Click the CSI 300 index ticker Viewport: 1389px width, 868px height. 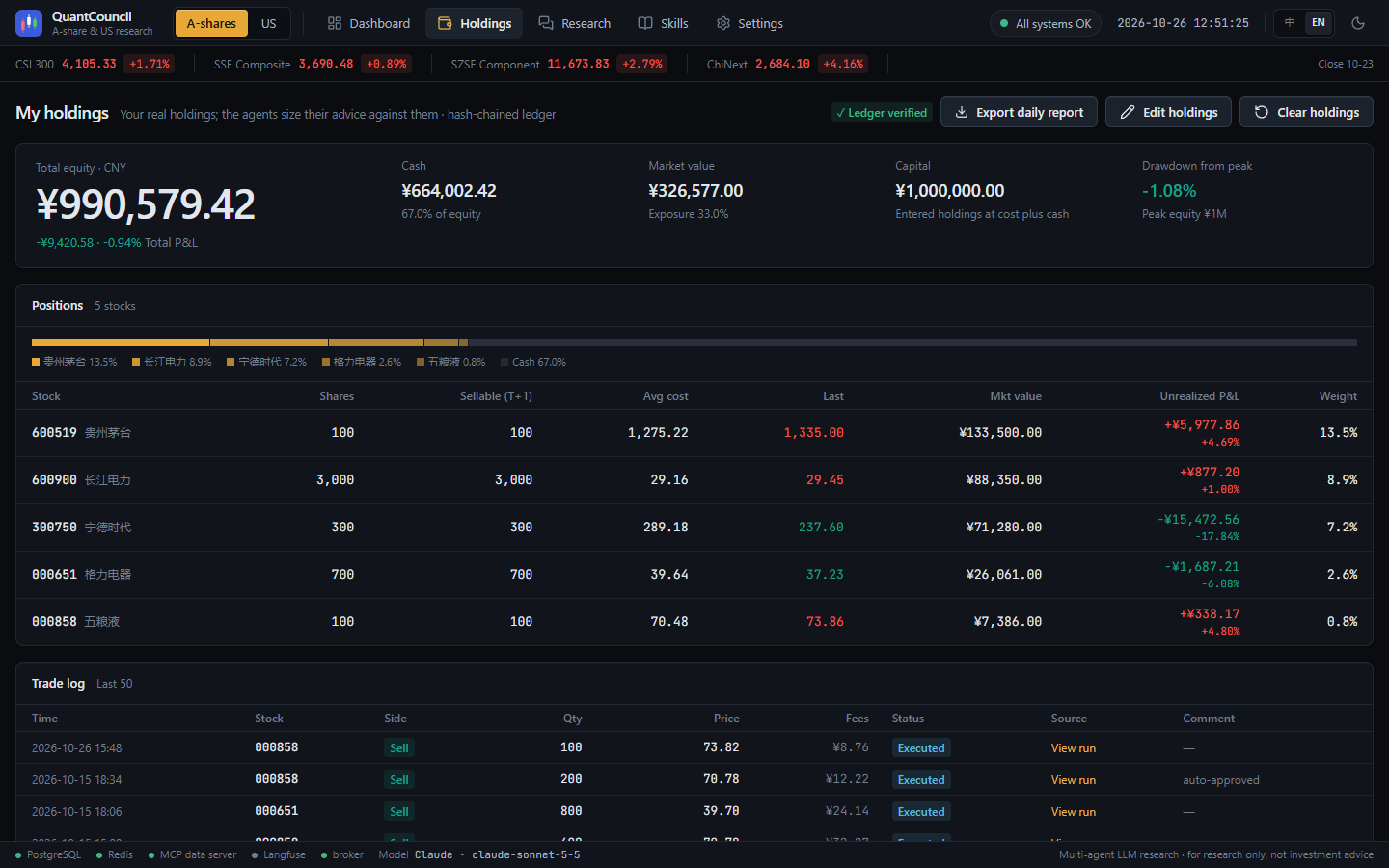coord(95,64)
